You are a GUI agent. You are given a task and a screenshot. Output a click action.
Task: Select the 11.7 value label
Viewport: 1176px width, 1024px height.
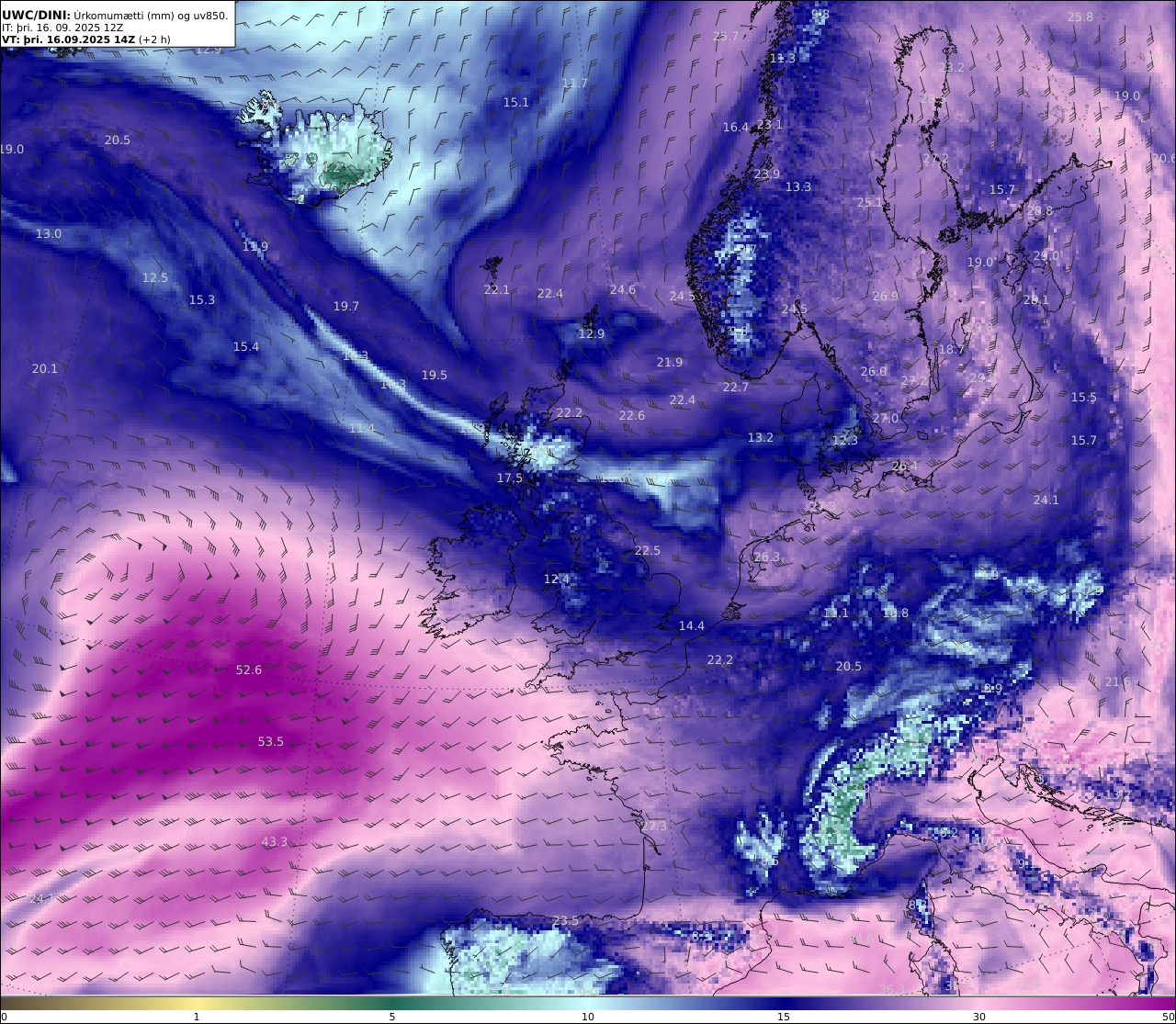[x=575, y=84]
